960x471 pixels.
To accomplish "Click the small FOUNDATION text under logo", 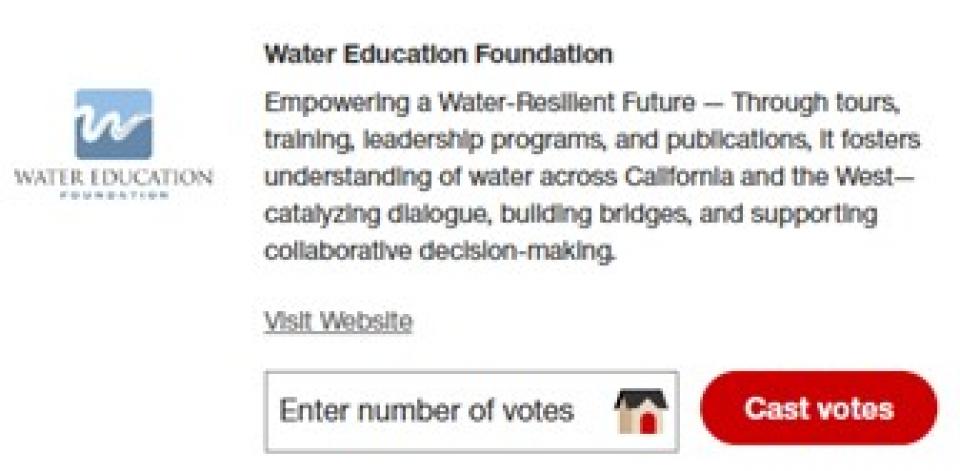I will coord(114,195).
